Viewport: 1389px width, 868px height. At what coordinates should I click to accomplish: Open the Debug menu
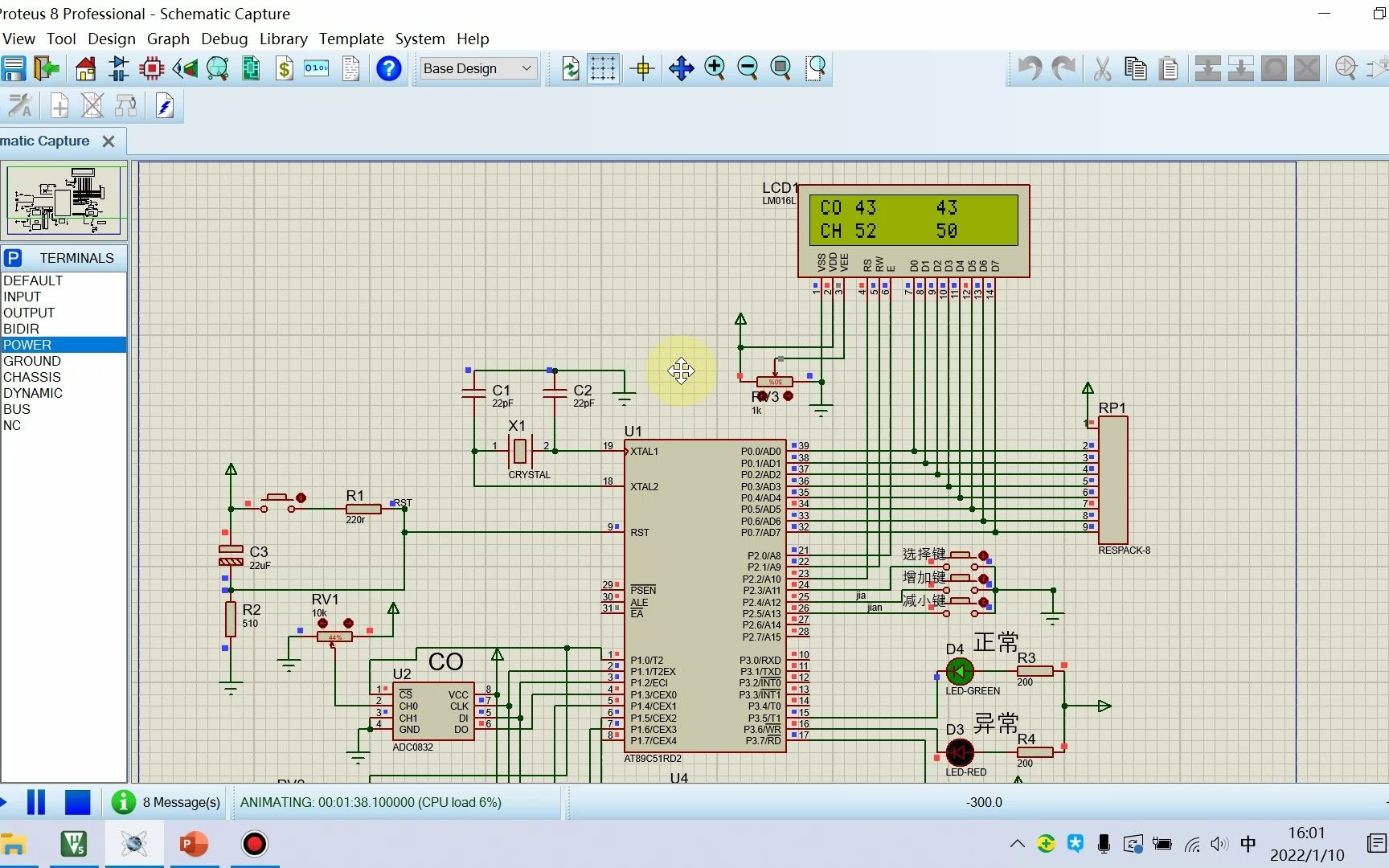[224, 39]
